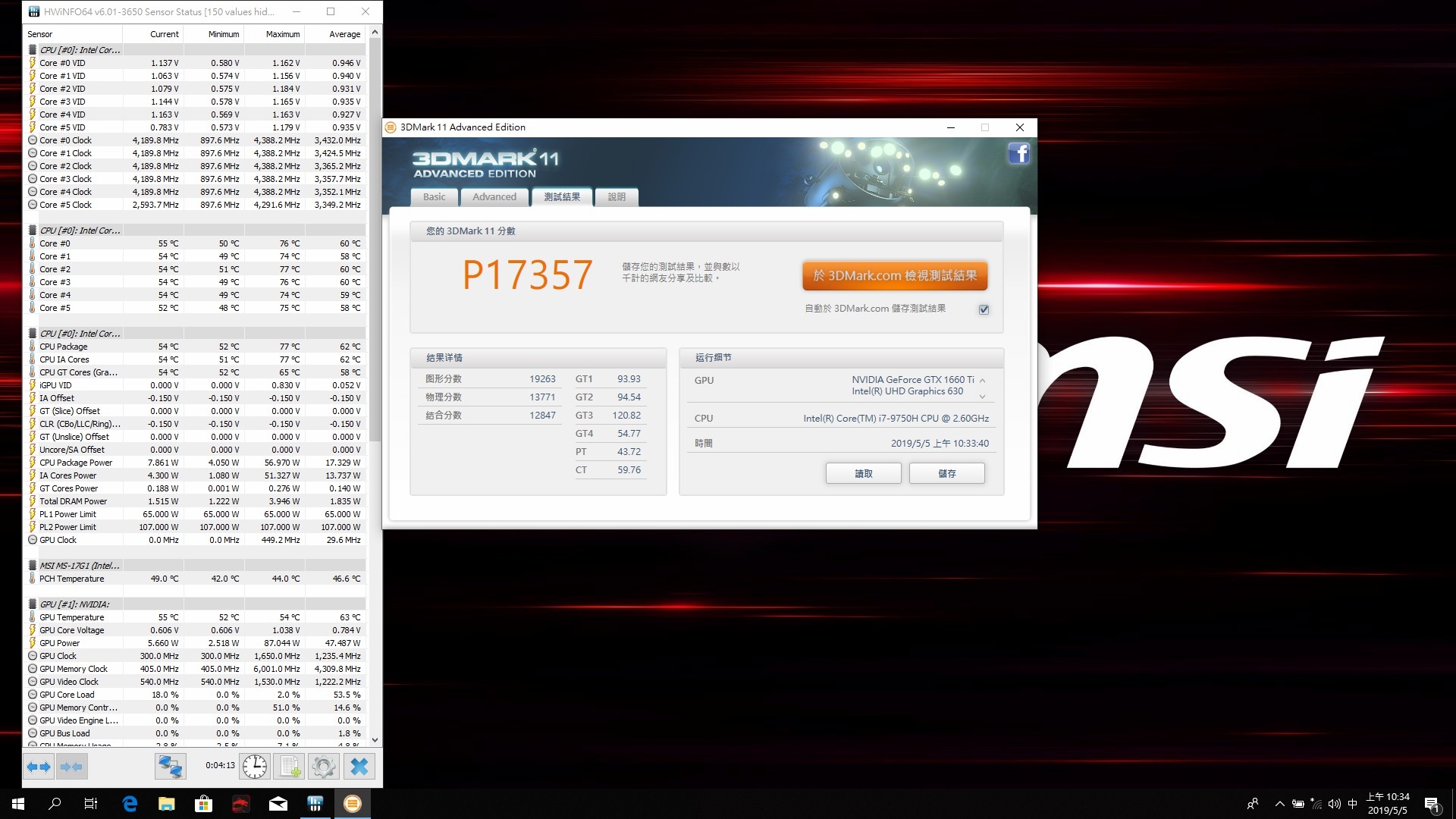
Task: Open the 說明 help tab
Action: (617, 196)
